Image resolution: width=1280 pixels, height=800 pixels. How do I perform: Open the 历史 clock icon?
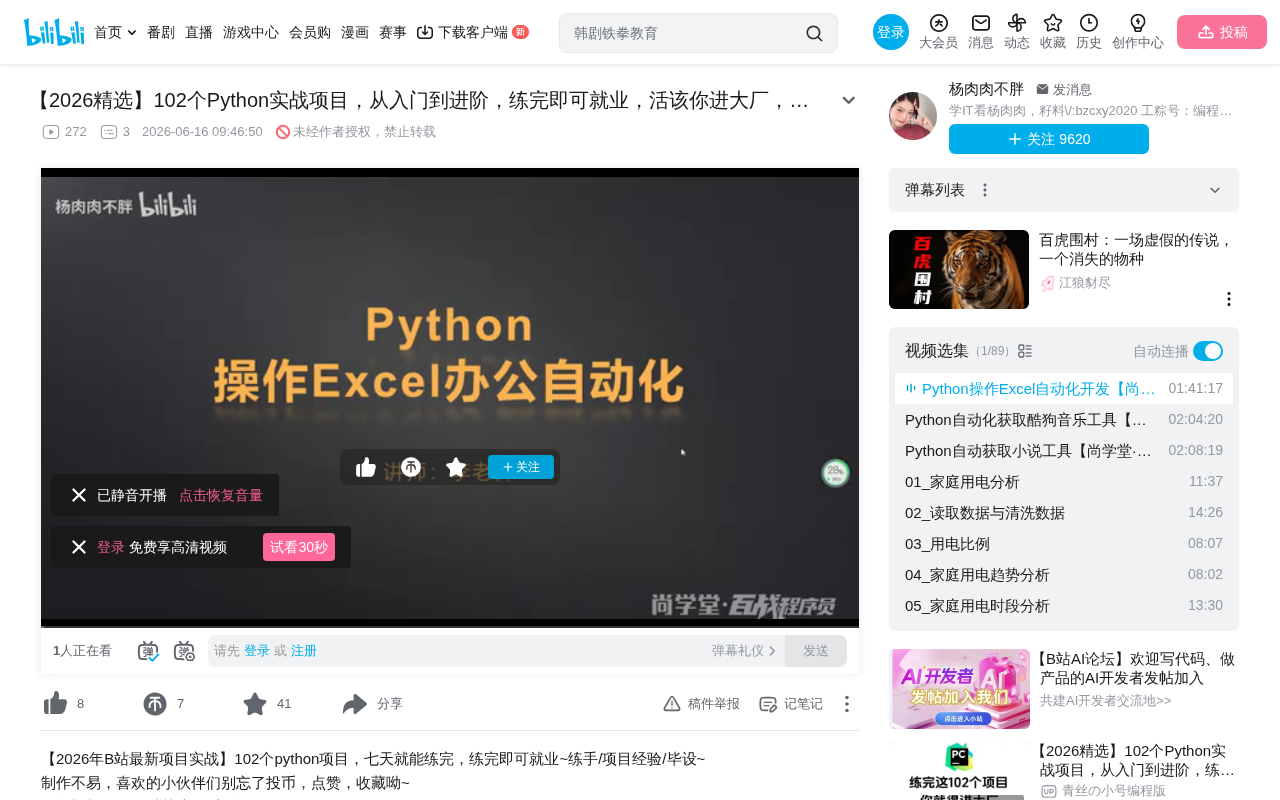[1089, 23]
